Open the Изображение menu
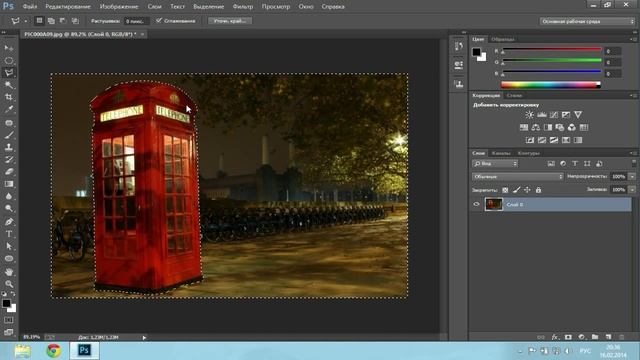 [x=119, y=7]
